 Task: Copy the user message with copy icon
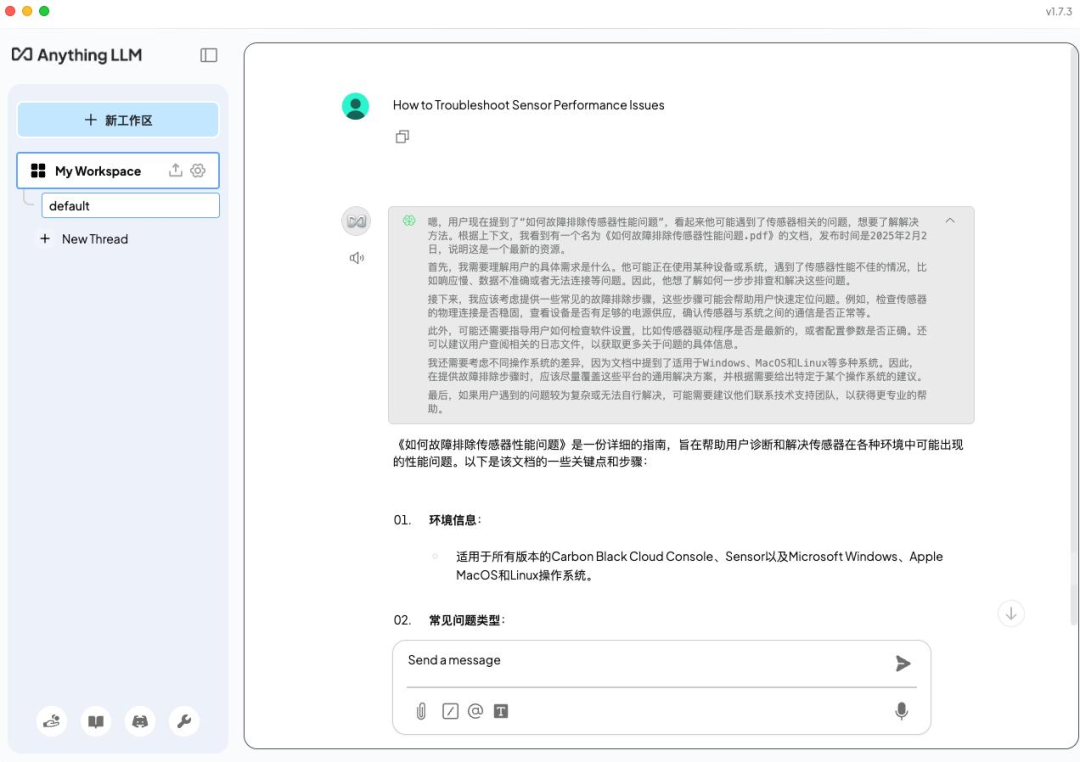[x=402, y=136]
